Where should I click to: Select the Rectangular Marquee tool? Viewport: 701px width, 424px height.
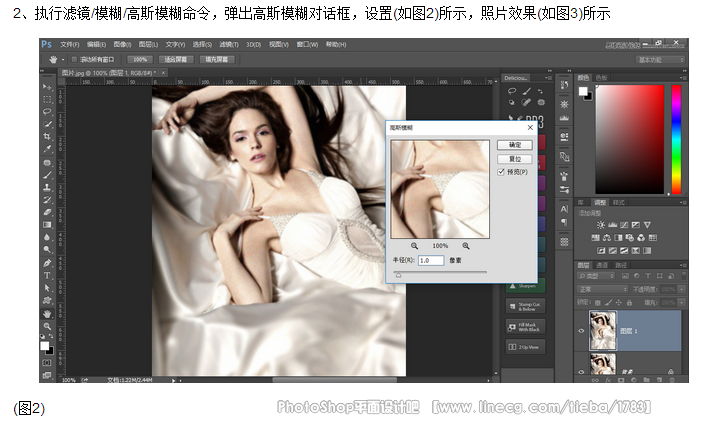[47, 99]
